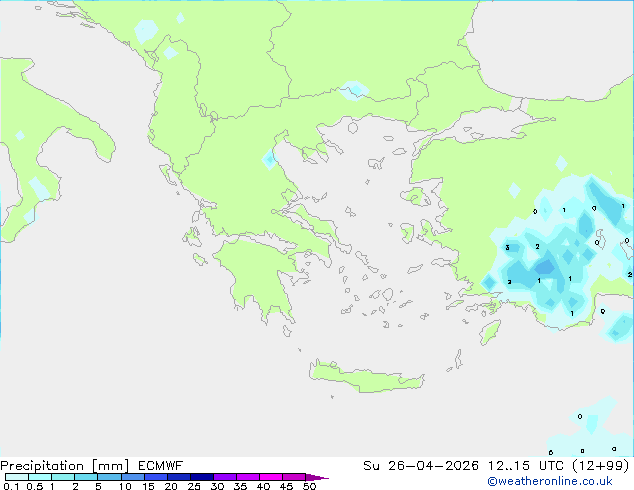Select the blue 10–15 legend swatch
The width and height of the screenshot is (634, 490).
click(132, 477)
